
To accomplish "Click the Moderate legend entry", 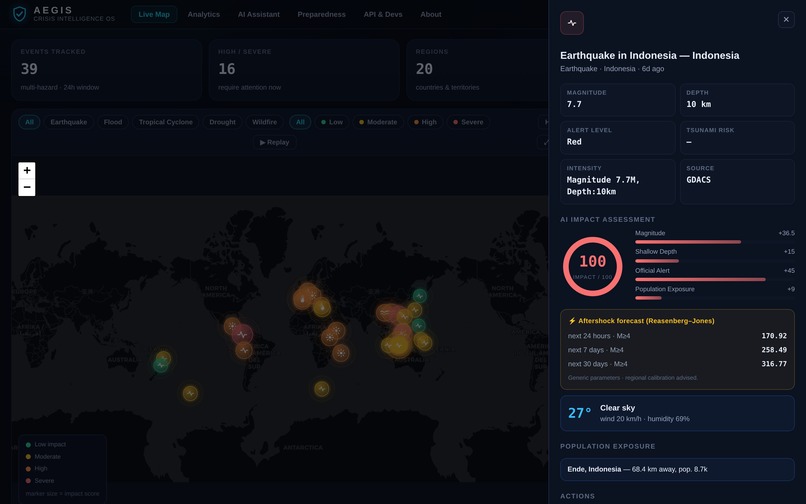I will pos(43,457).
